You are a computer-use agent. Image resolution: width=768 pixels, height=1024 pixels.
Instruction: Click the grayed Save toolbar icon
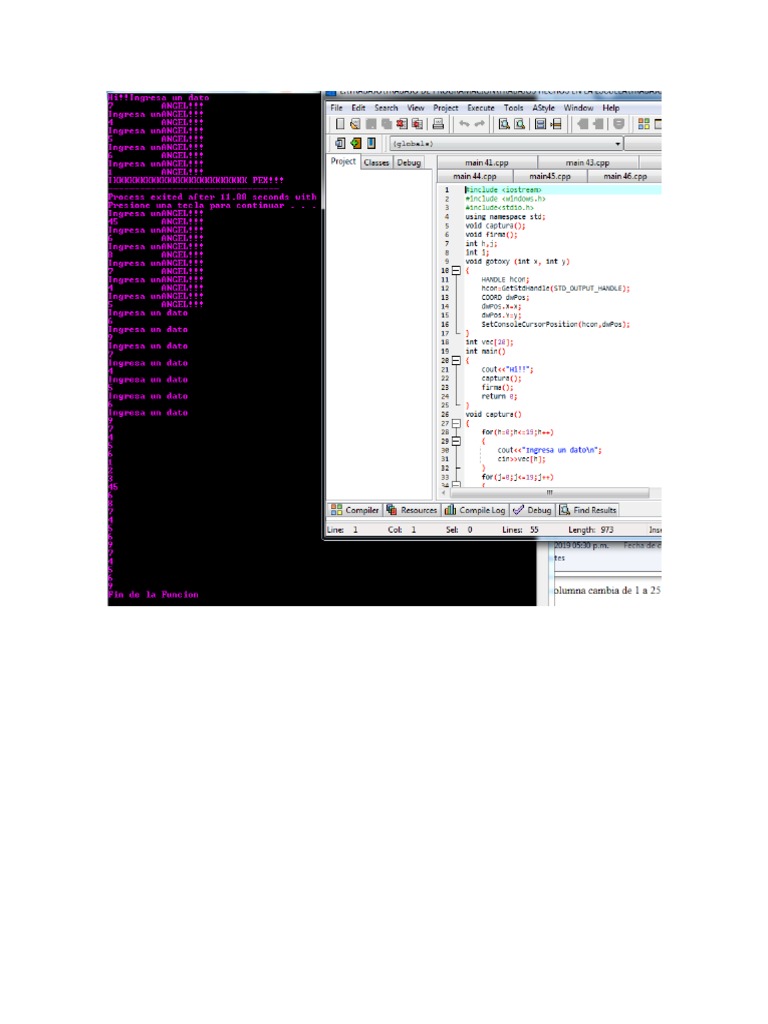[x=370, y=123]
